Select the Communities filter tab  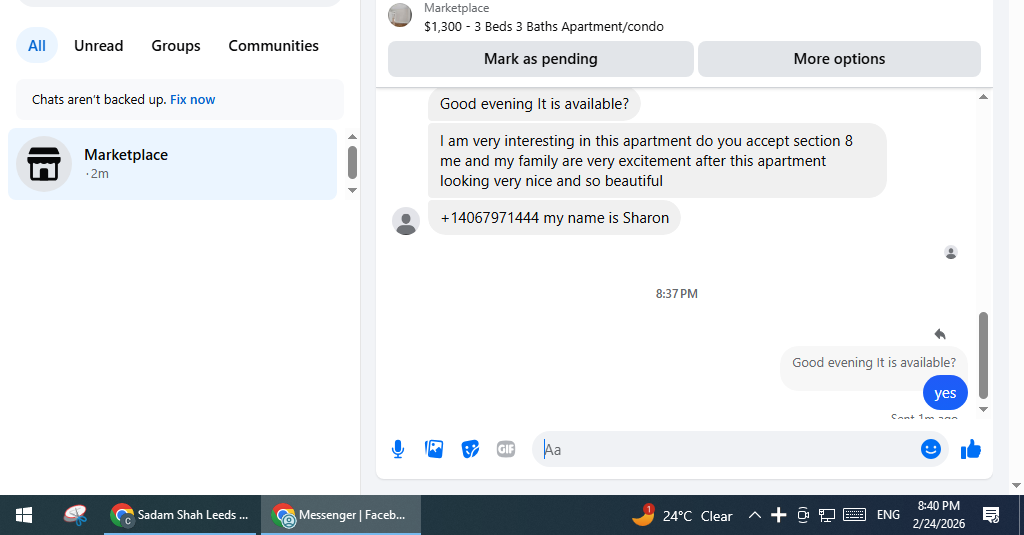click(274, 46)
